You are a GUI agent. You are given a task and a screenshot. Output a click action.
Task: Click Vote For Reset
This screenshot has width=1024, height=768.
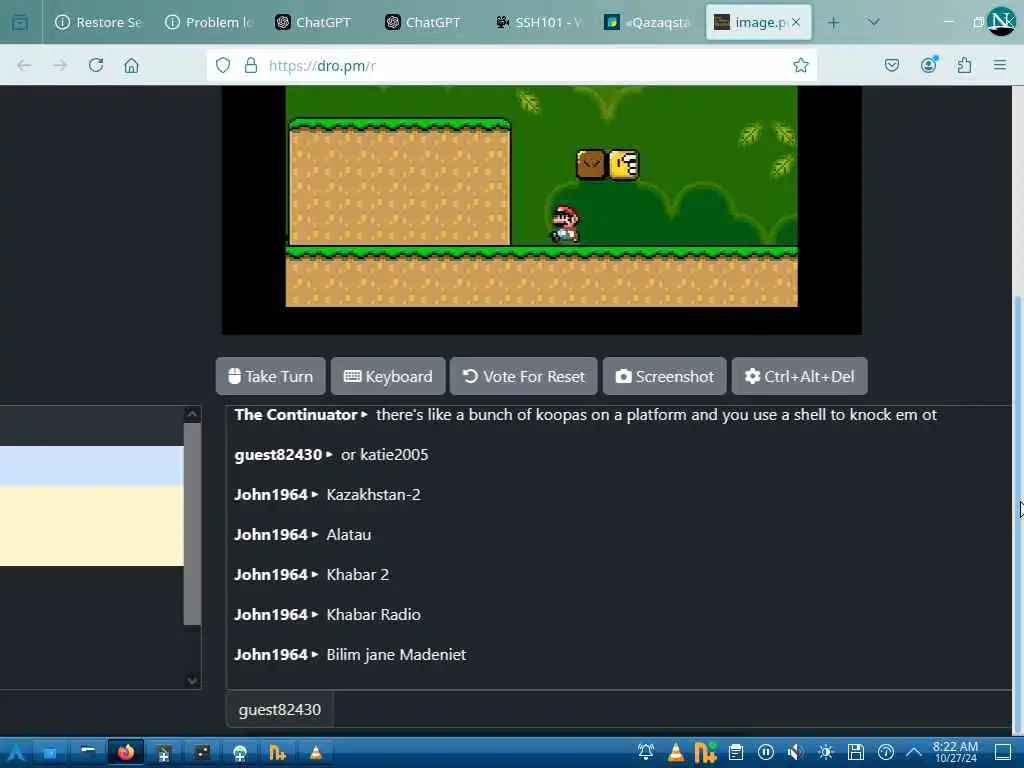pyautogui.click(x=524, y=376)
